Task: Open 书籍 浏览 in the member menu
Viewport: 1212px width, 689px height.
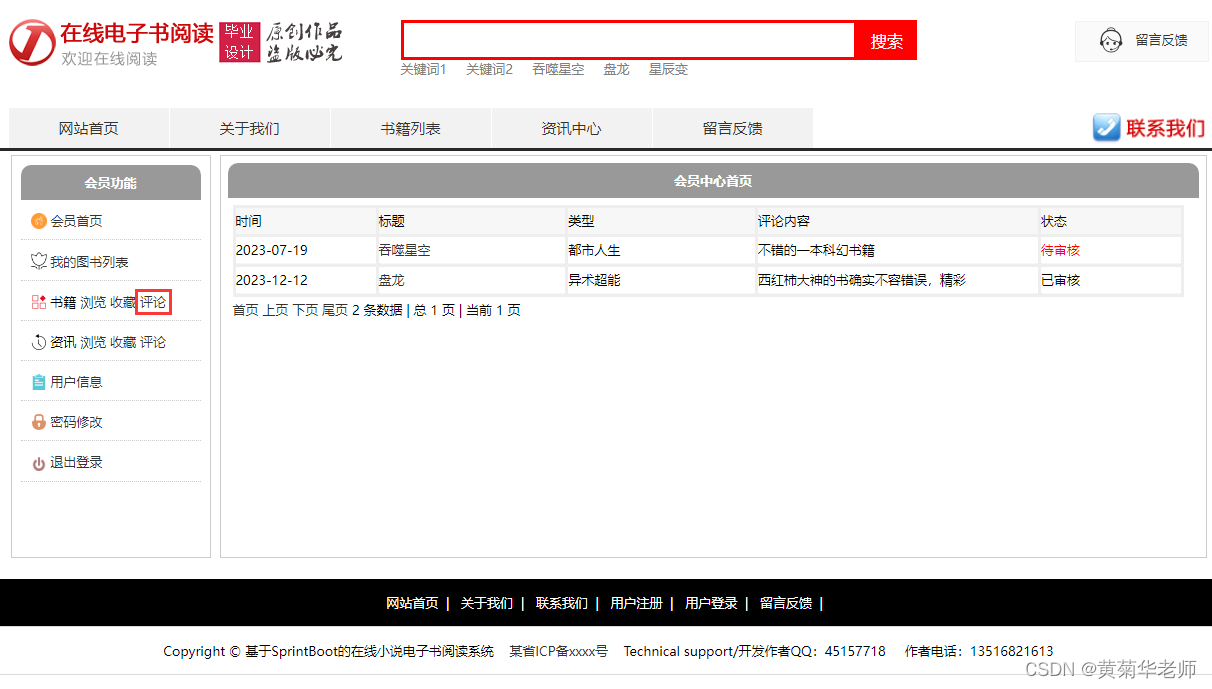Action: point(93,302)
